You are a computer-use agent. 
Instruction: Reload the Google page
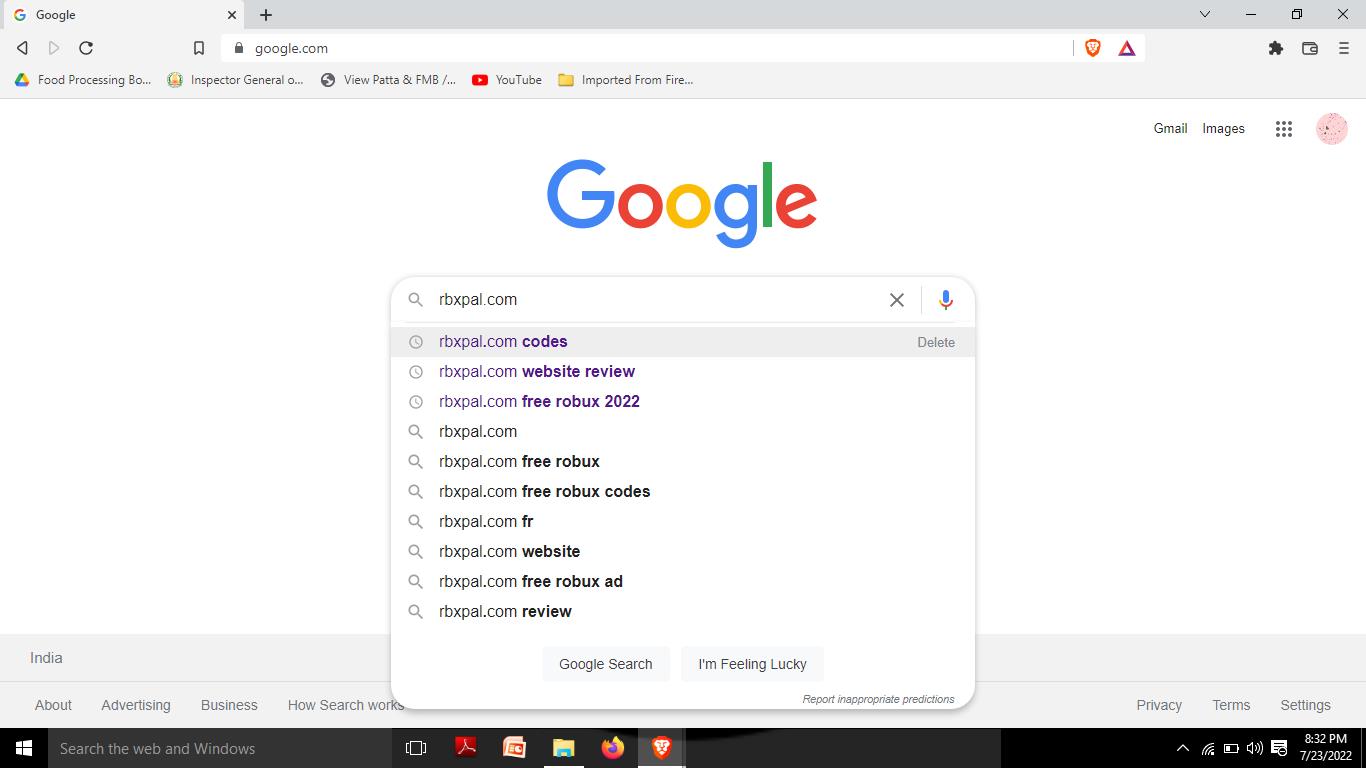click(86, 48)
